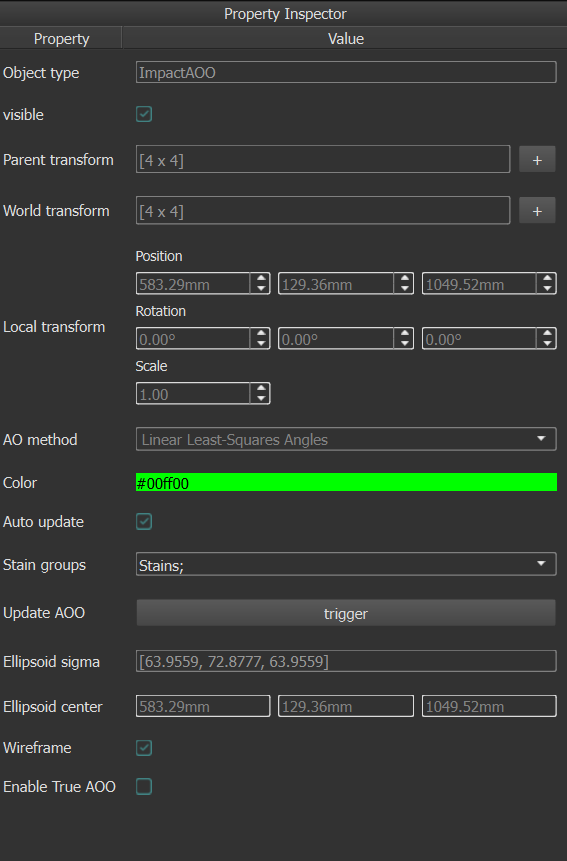Click the Object type ImpactAOO field
This screenshot has height=861, width=567.
[x=346, y=72]
